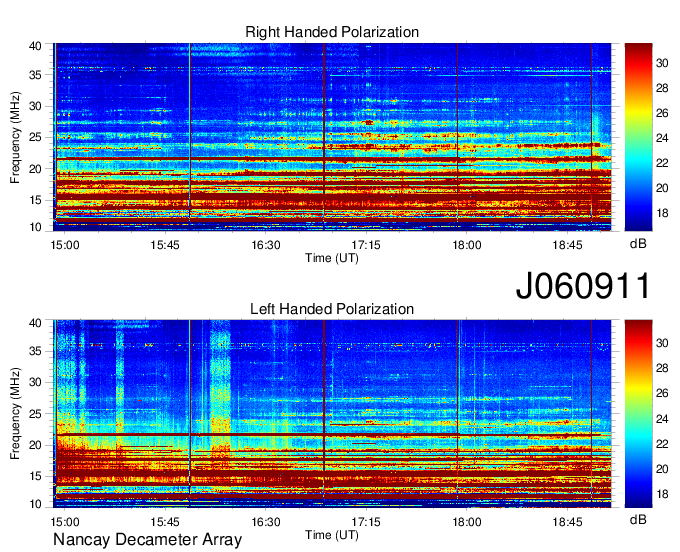
Task: Click the 40 MHz frequency tick on Right Handed plot
Action: [x=35, y=46]
